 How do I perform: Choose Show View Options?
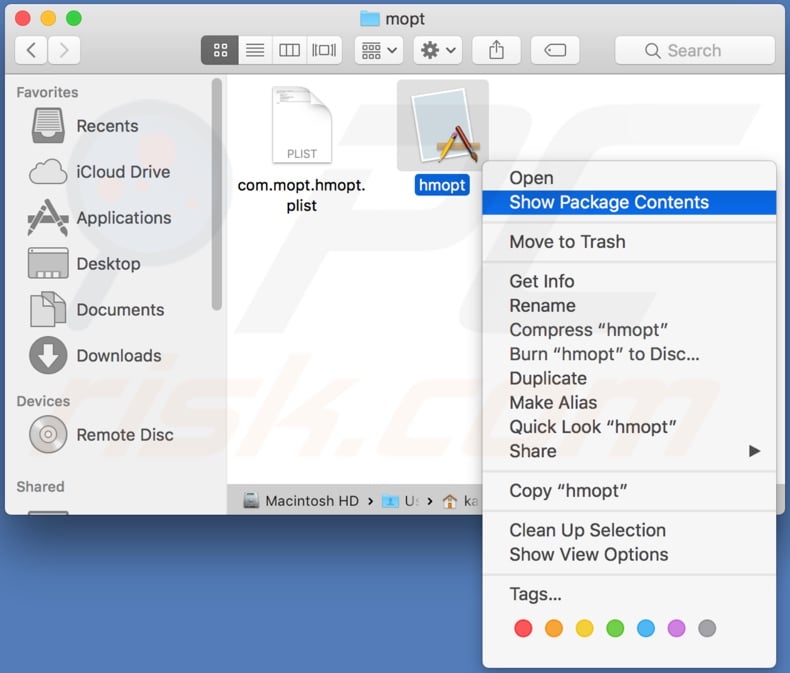[x=629, y=554]
